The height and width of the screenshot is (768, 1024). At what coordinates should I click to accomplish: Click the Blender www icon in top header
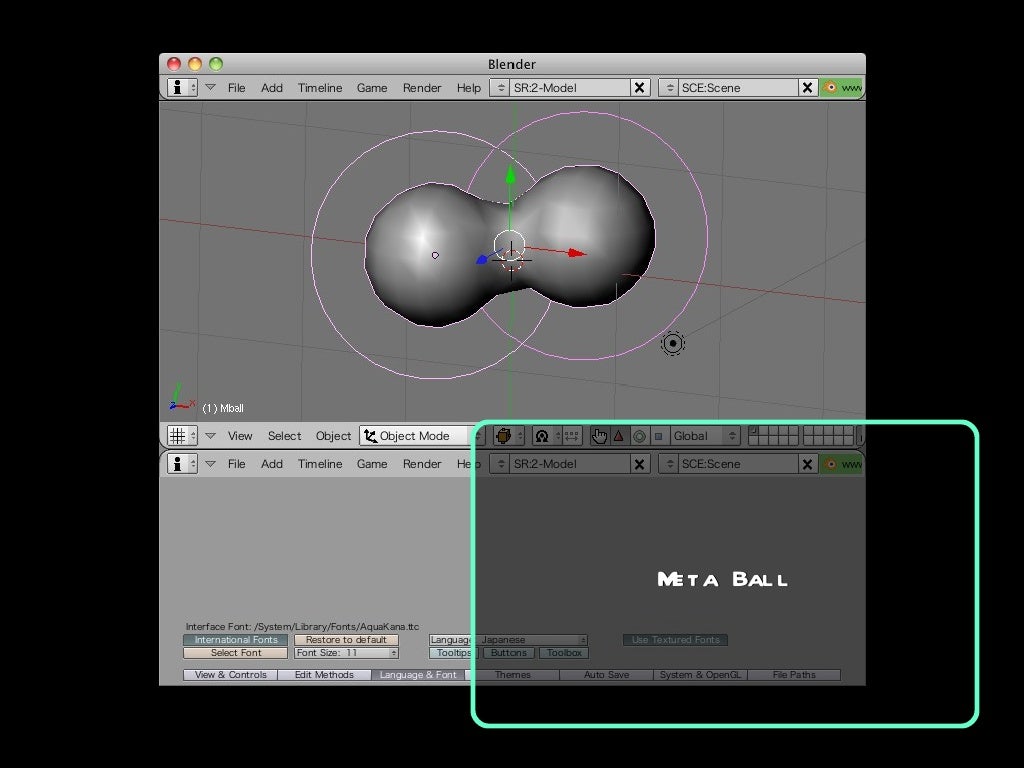[843, 88]
